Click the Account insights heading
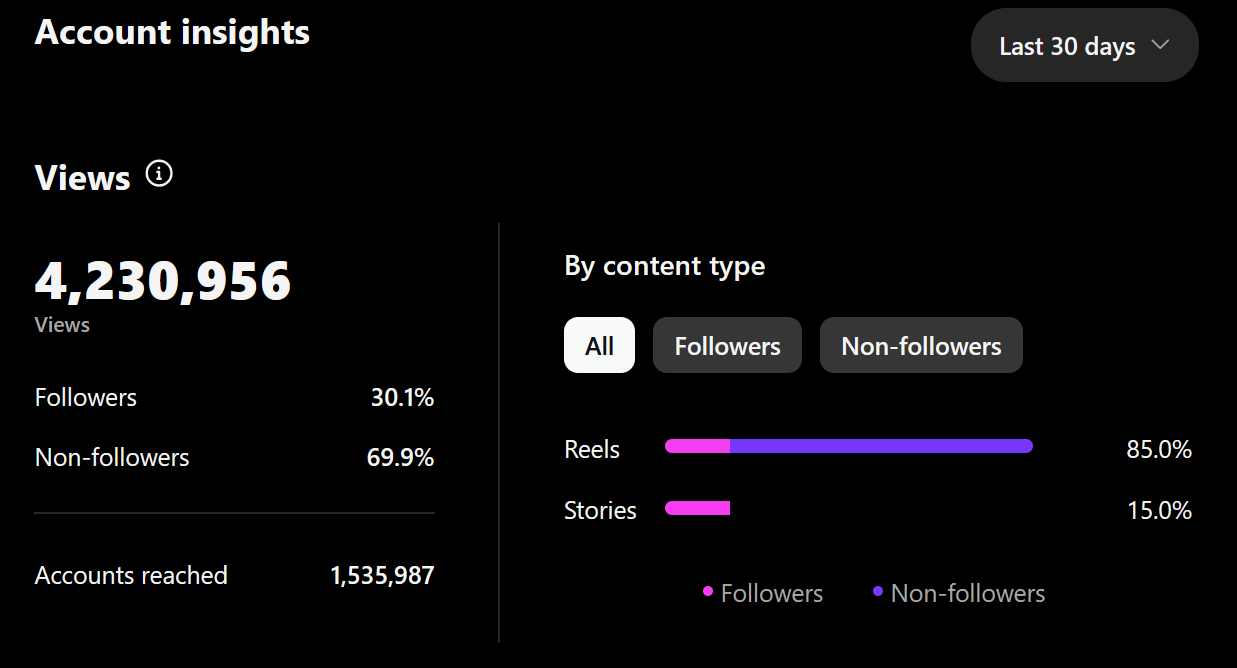 (x=172, y=32)
